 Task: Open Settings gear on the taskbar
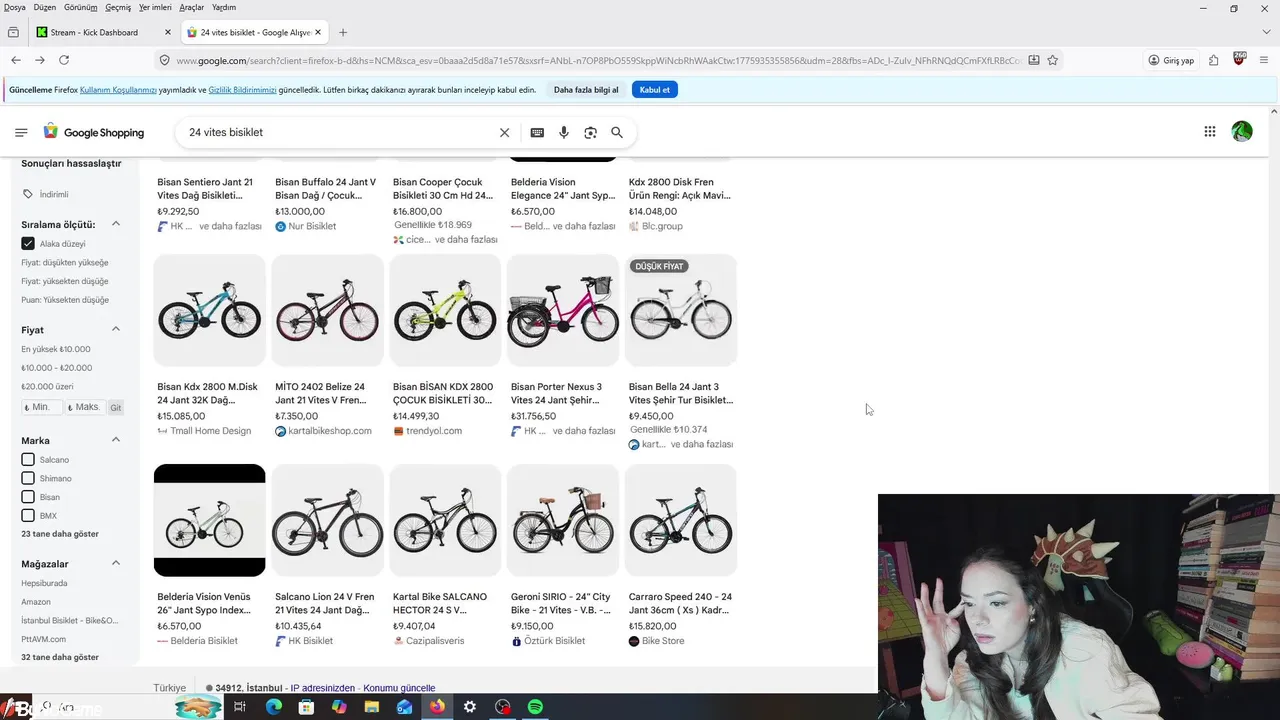point(470,707)
